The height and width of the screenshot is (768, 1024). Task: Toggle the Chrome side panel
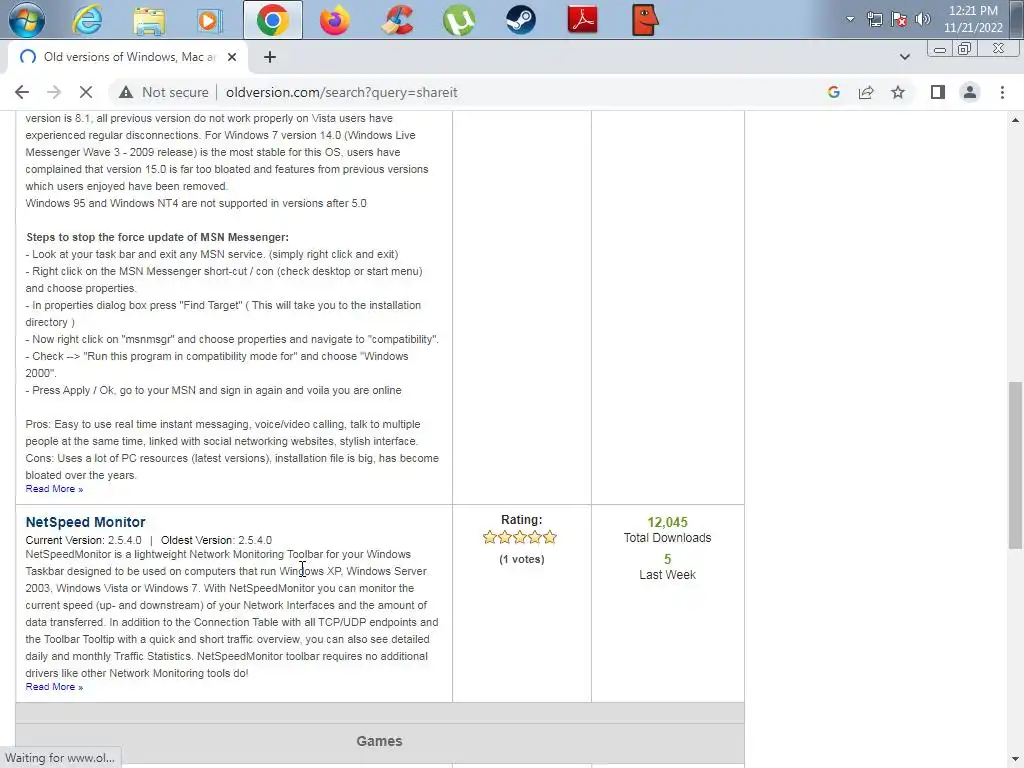[x=938, y=92]
